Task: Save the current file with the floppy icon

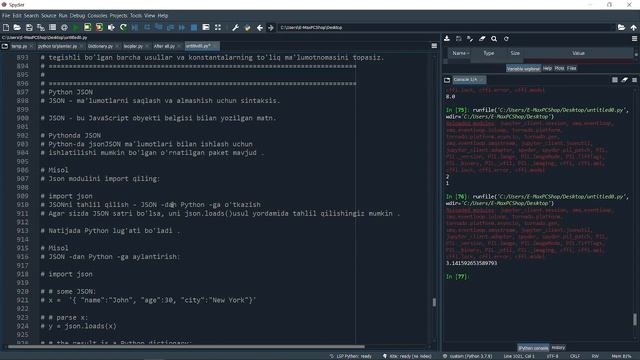Action: (x=29, y=27)
